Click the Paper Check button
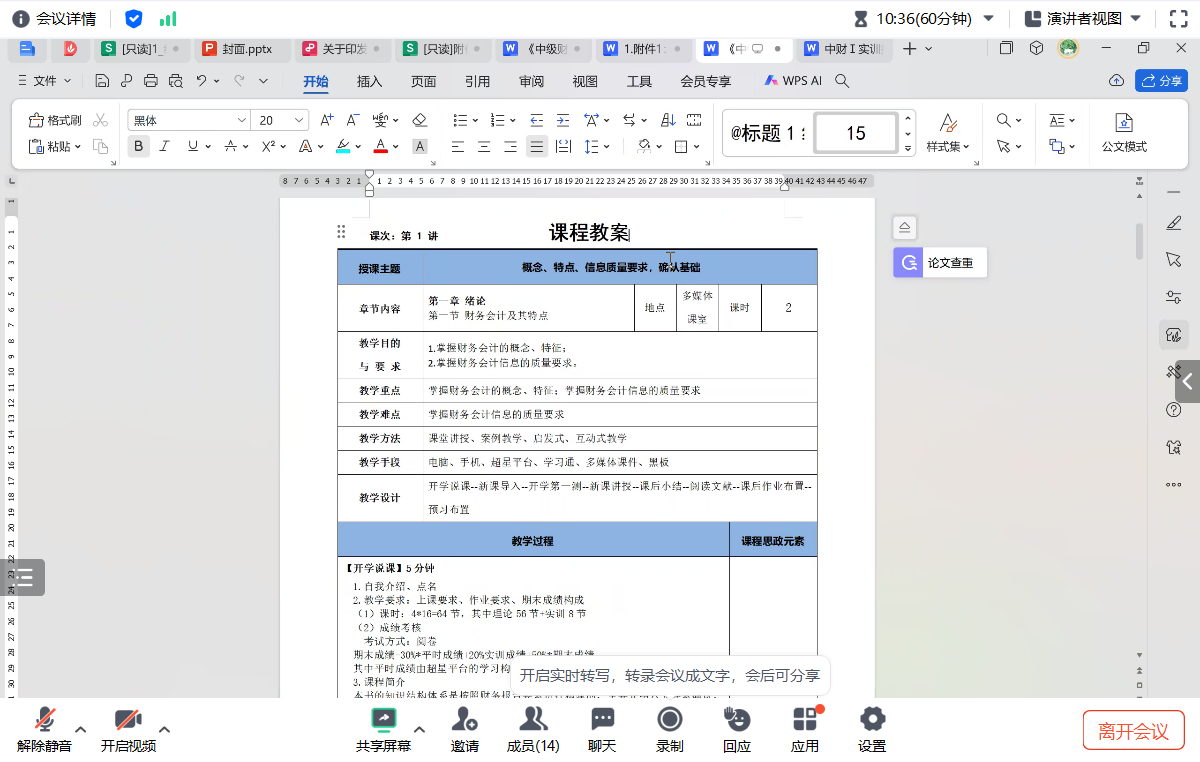 (x=940, y=263)
